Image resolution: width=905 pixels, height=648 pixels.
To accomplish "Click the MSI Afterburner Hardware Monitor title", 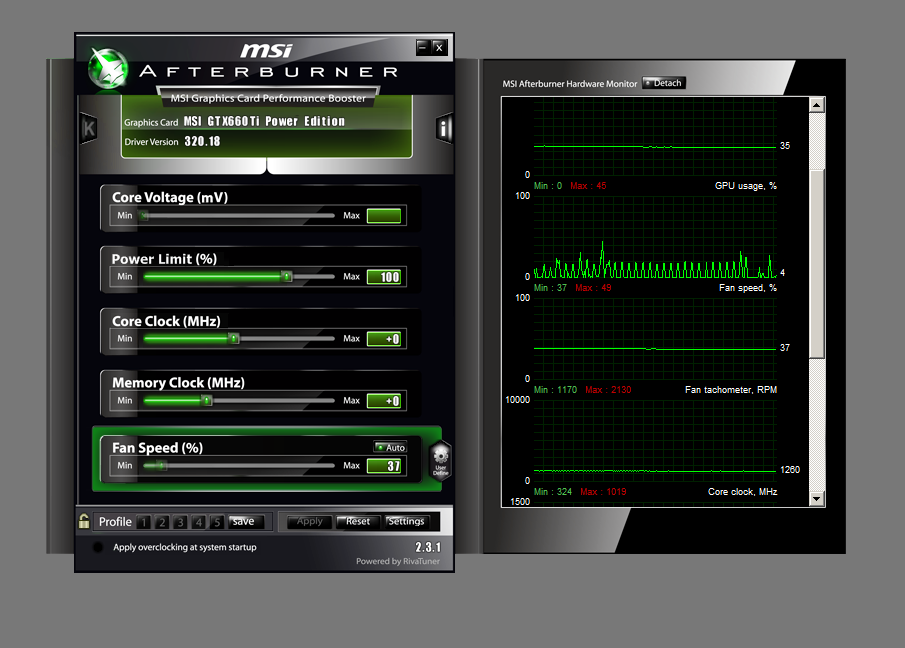I will (570, 84).
